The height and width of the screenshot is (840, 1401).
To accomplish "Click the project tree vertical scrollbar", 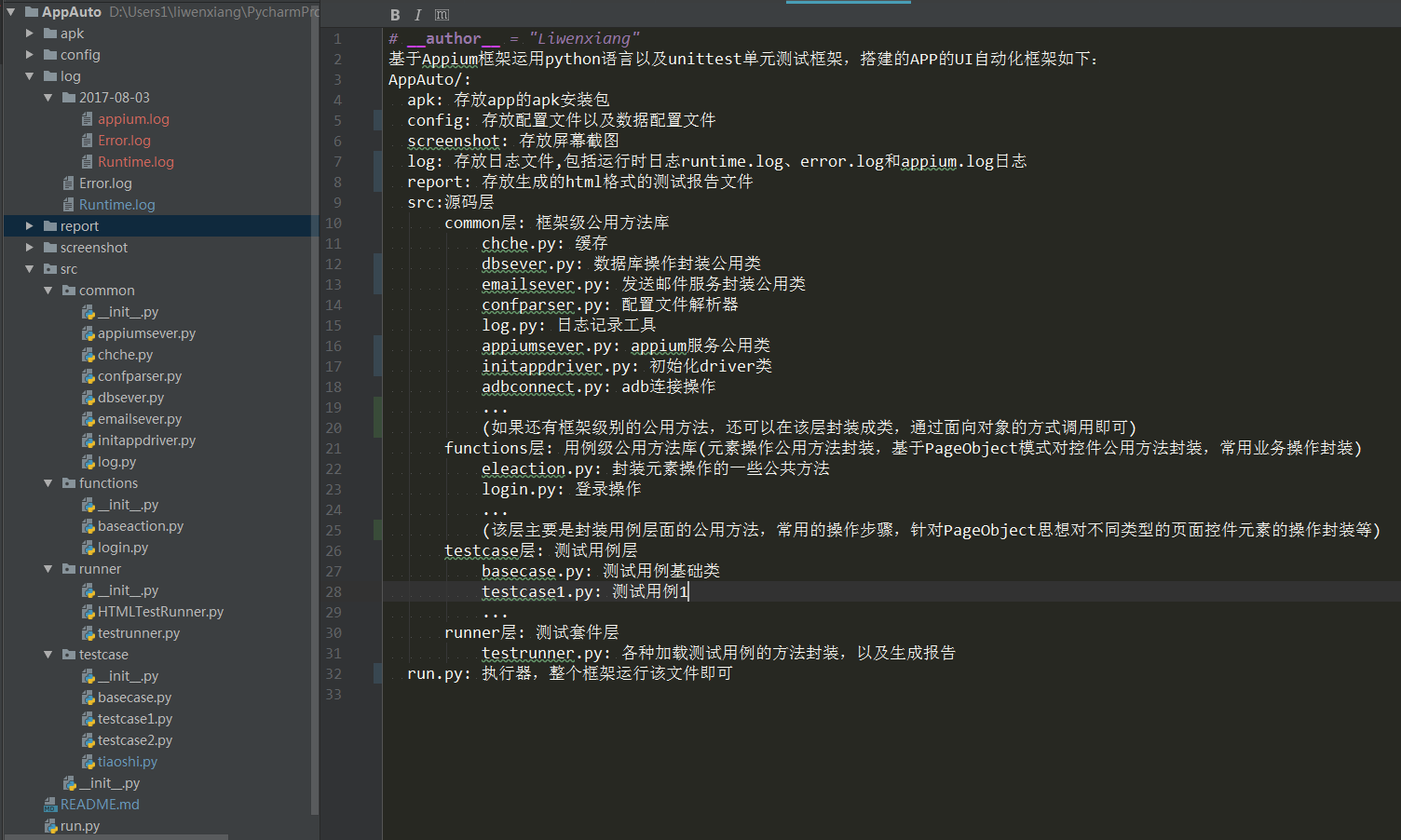I will (x=315, y=410).
